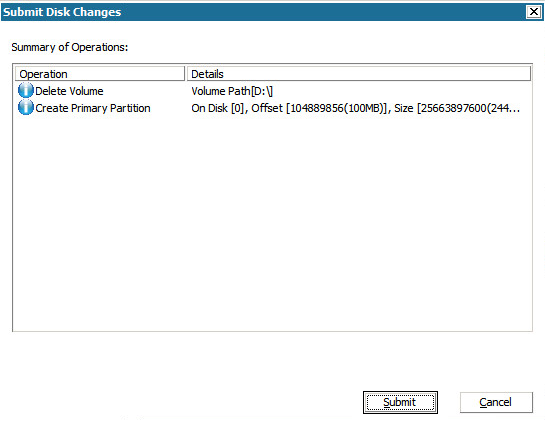Image resolution: width=558 pixels, height=421 pixels.
Task: Click the blank gap between Submit and Cancel
Action: coord(449,402)
